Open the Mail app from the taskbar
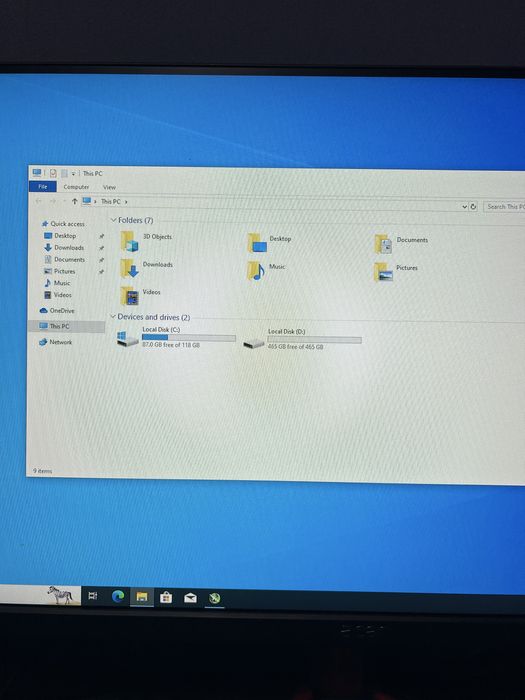The width and height of the screenshot is (525, 700). [x=190, y=598]
